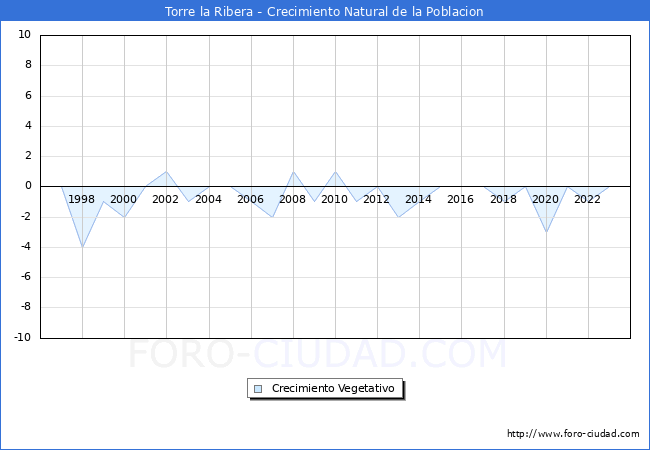Click the FORO-CIUDAD.COM watermark text
This screenshot has width=650, height=450.
pos(317,355)
